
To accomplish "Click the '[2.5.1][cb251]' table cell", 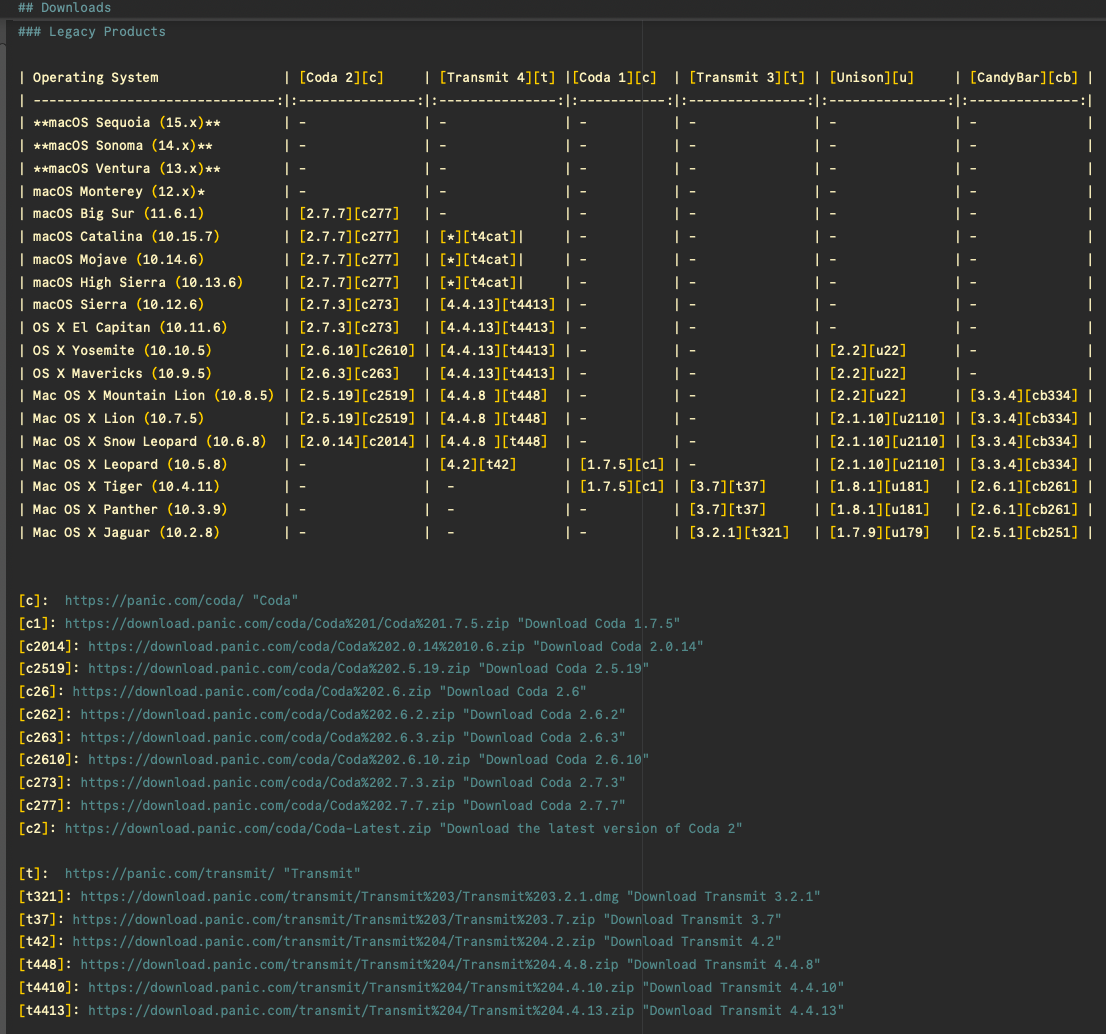I will click(1024, 533).
